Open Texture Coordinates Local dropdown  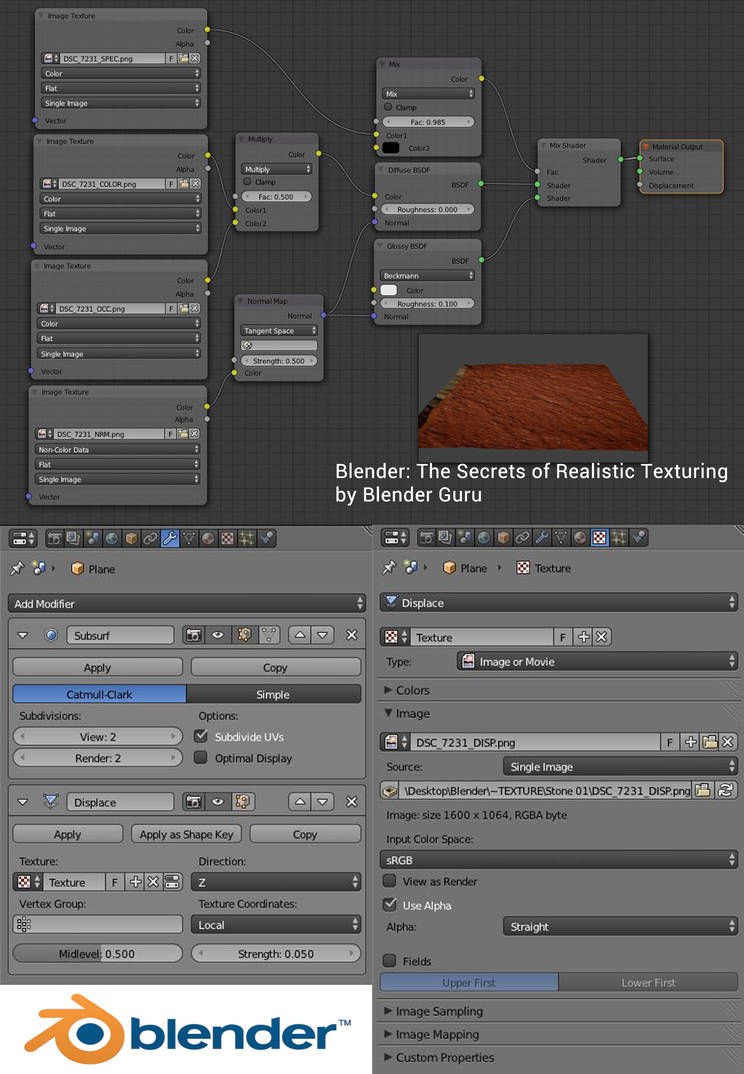[276, 925]
